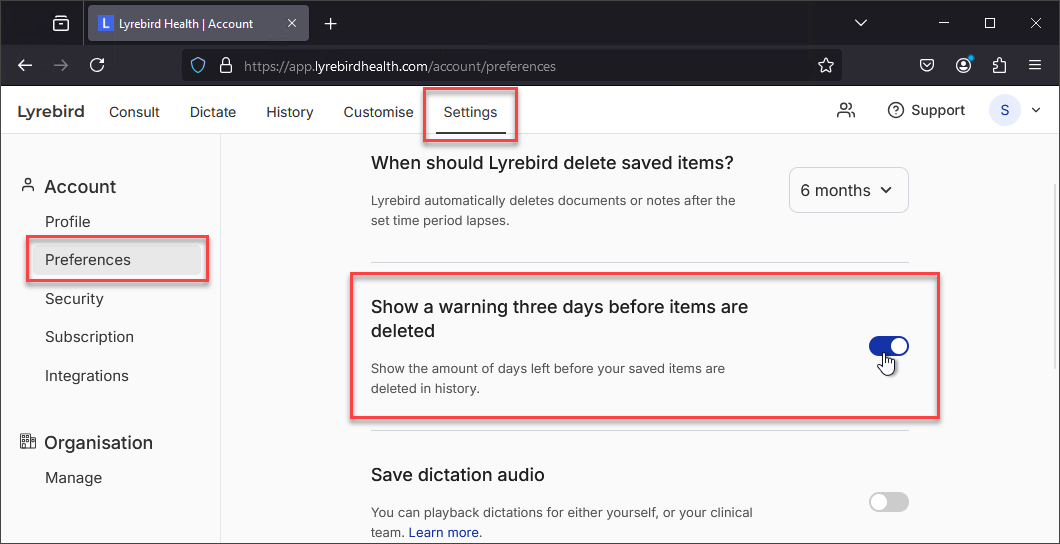This screenshot has height=544, width=1060.
Task: Open the 6 months deletion period dropdown
Action: coord(848,190)
